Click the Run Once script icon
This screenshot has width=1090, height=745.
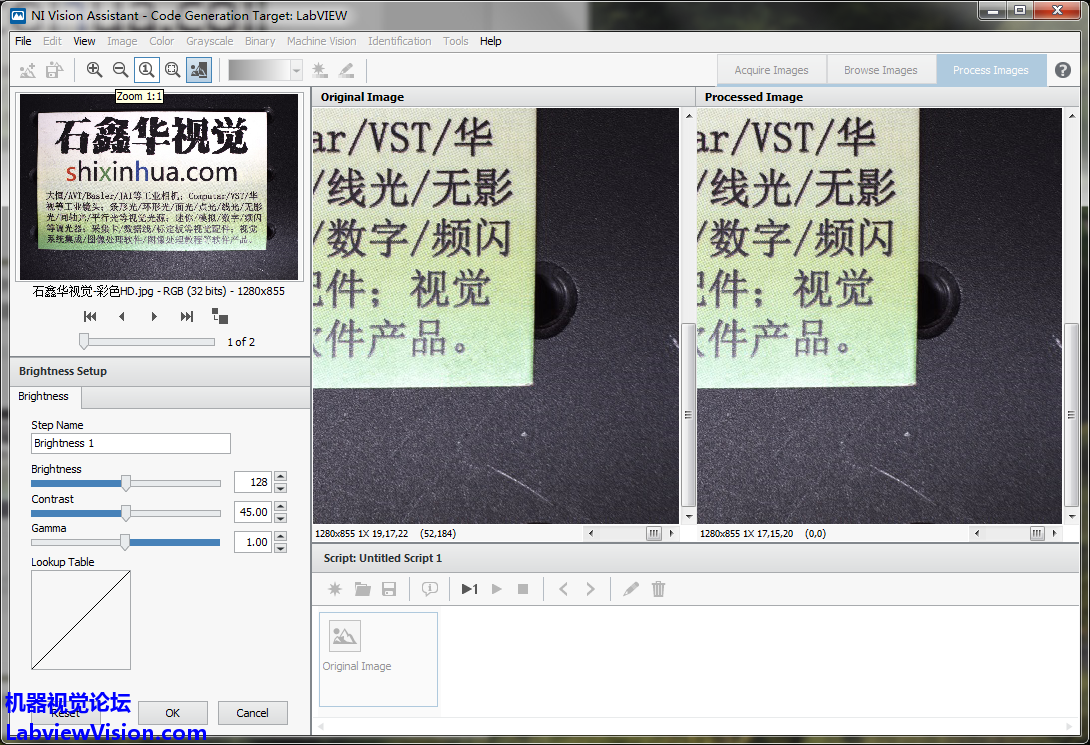(470, 589)
